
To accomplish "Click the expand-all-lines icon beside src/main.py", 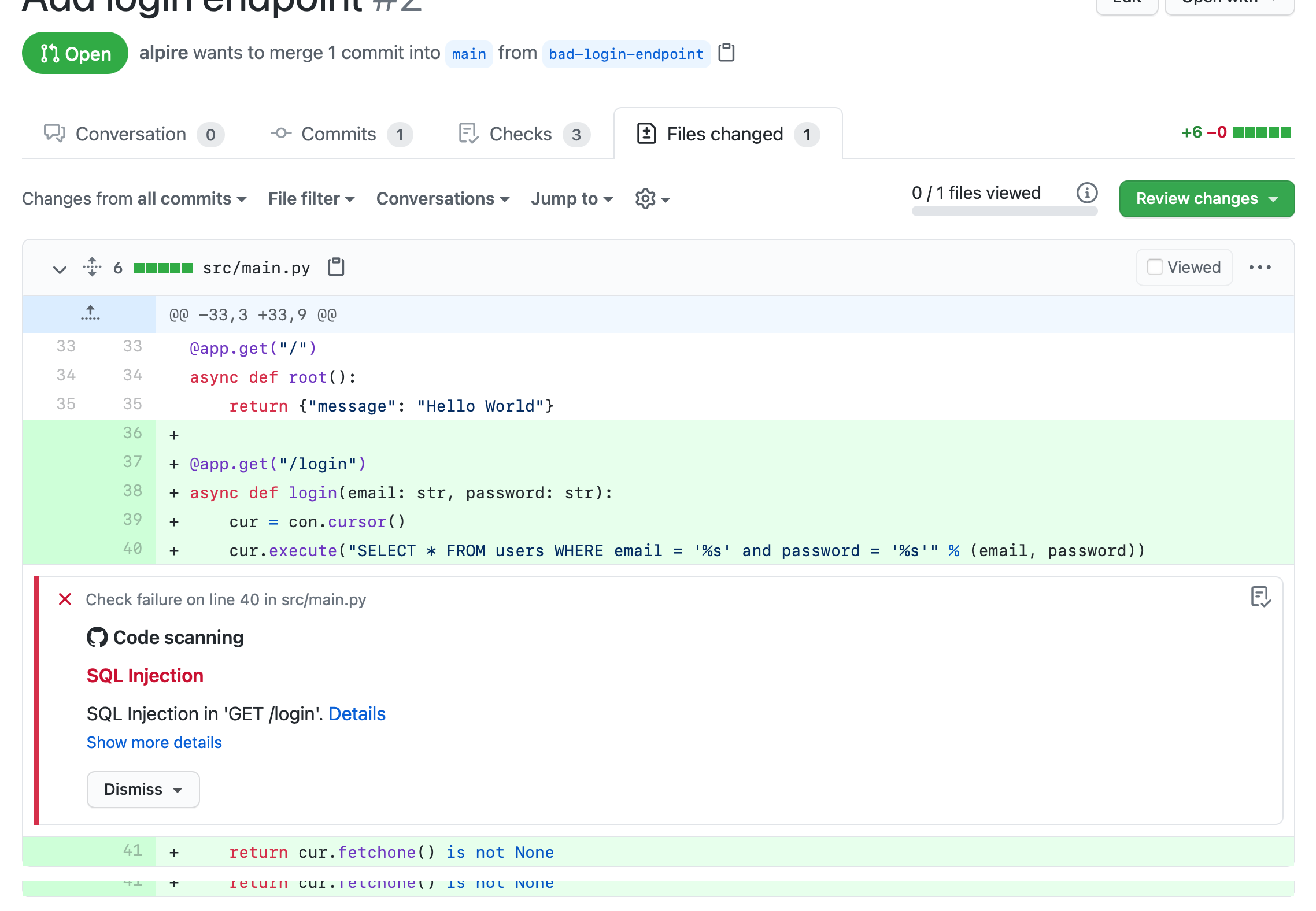I will pos(92,267).
